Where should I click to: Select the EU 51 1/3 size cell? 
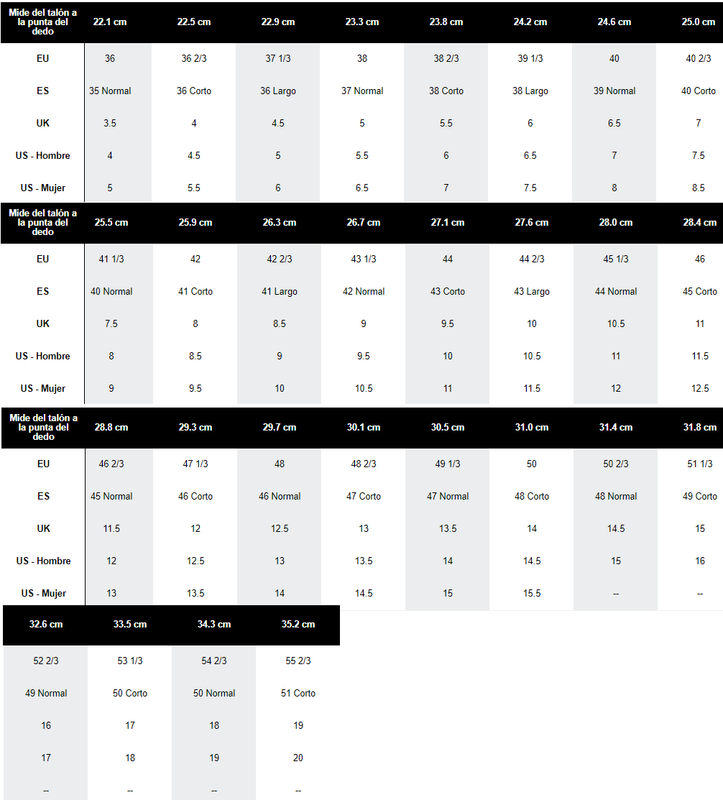(698, 464)
